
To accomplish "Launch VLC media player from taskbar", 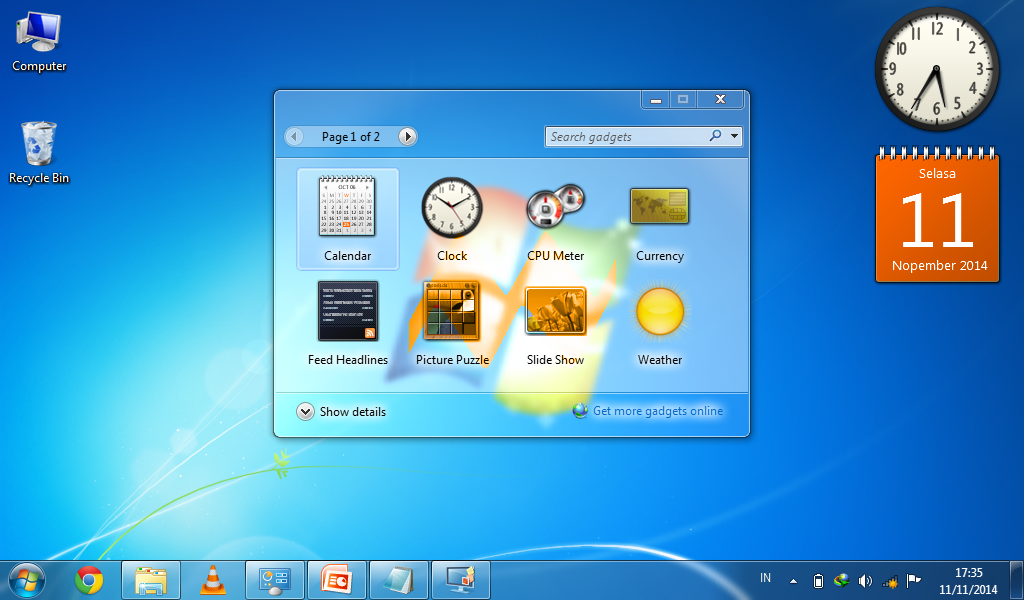I will [x=212, y=580].
